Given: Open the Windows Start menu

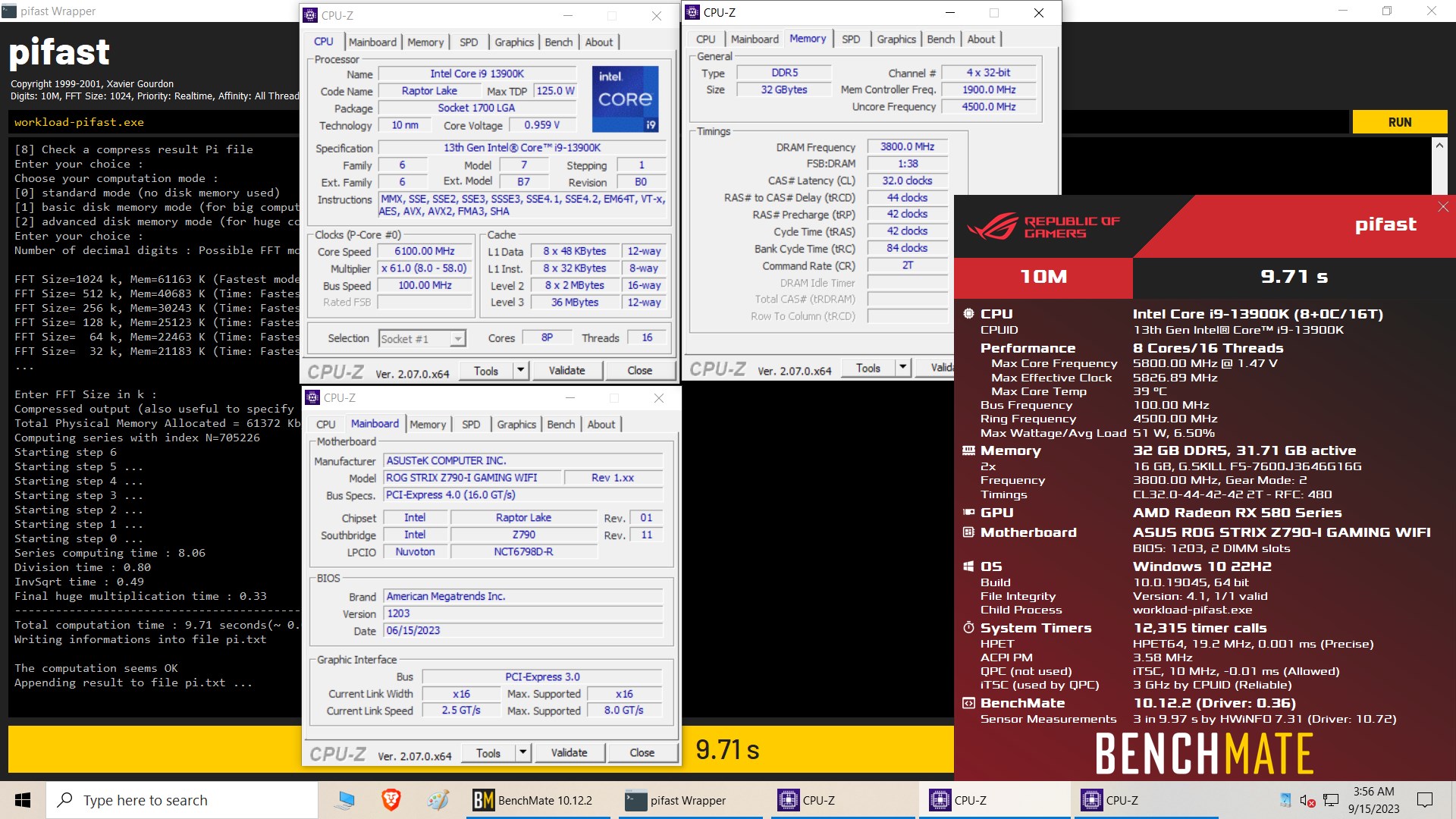Looking at the screenshot, I should click(23, 800).
